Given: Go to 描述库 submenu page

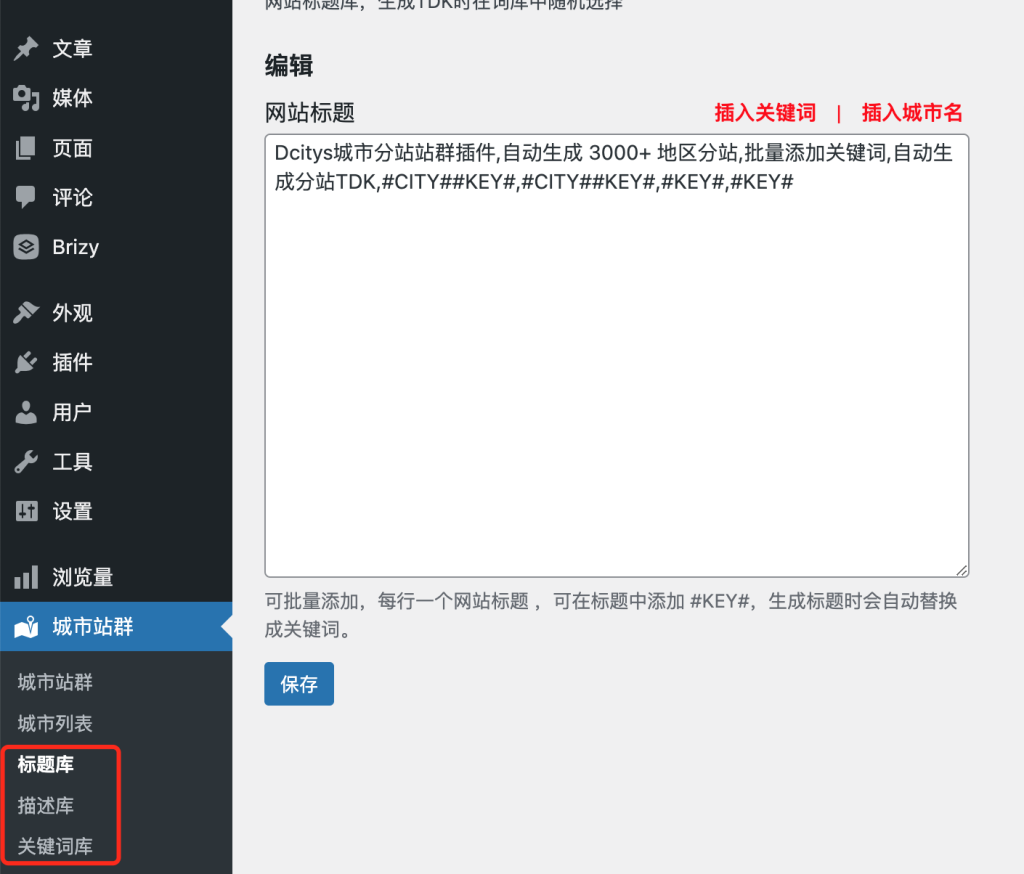Looking at the screenshot, I should 46,806.
